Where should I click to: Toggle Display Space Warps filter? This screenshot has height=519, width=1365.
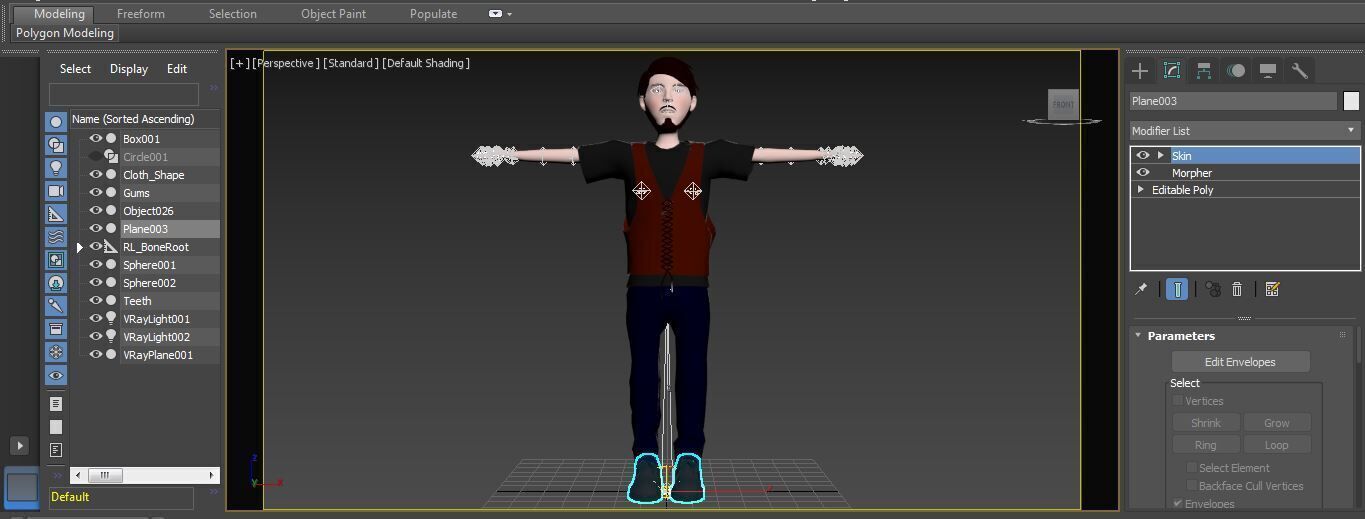coord(56,236)
